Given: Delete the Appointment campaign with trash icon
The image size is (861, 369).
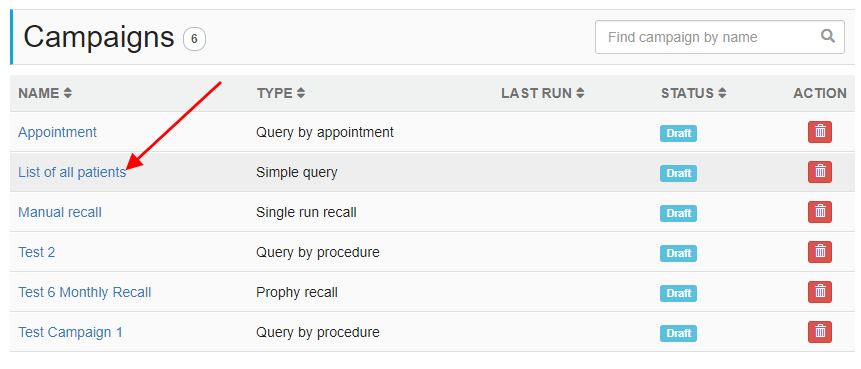Looking at the screenshot, I should point(820,132).
